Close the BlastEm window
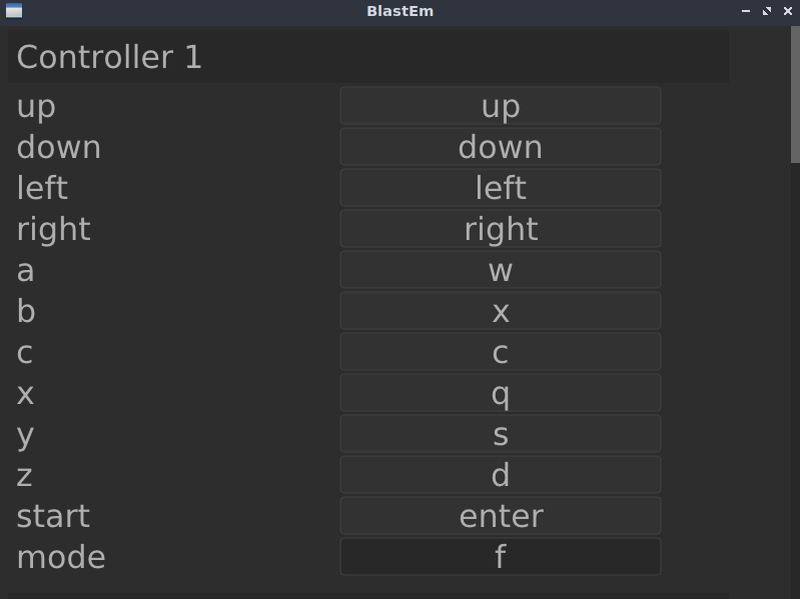Viewport: 800px width, 599px height. coord(788,11)
